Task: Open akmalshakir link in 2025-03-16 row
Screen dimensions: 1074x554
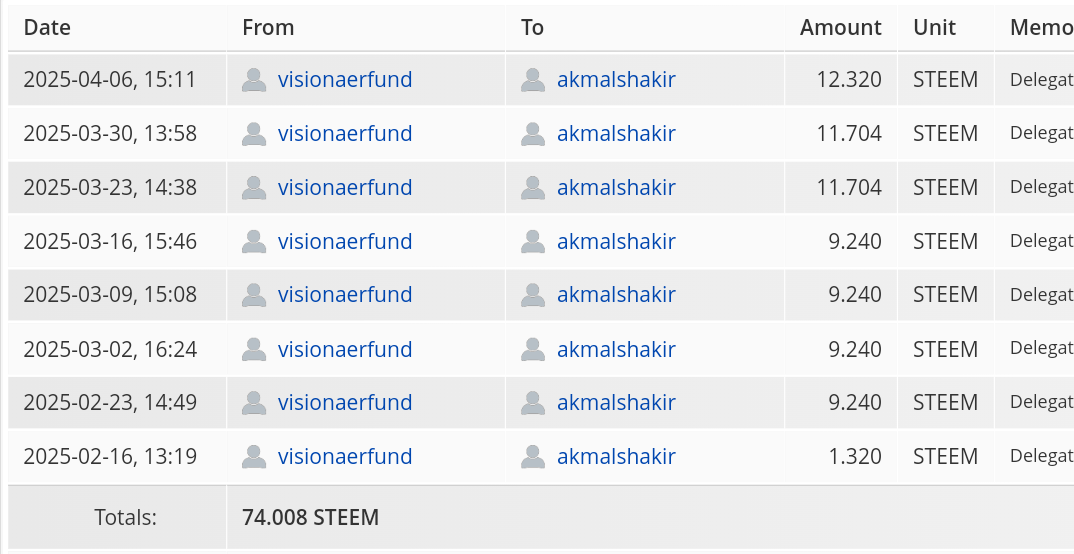Action: click(616, 241)
